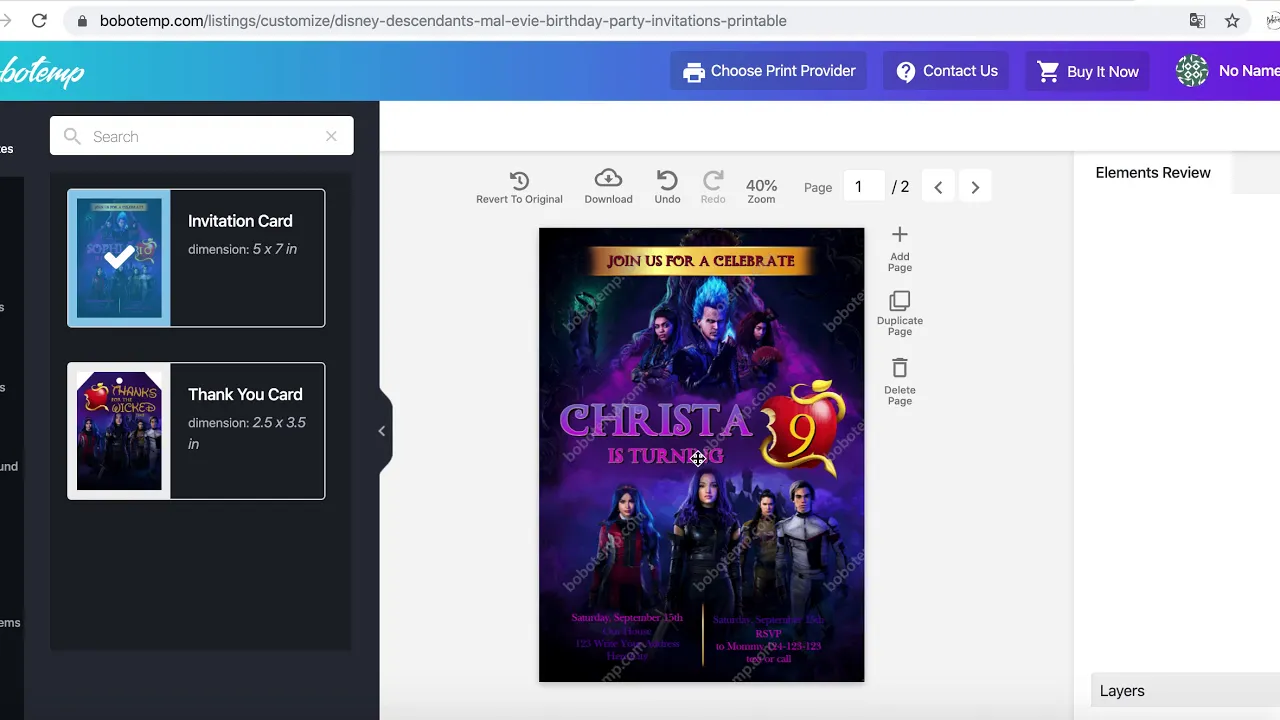The image size is (1280, 720).
Task: Open the Elements Review tab
Action: 1153,173
